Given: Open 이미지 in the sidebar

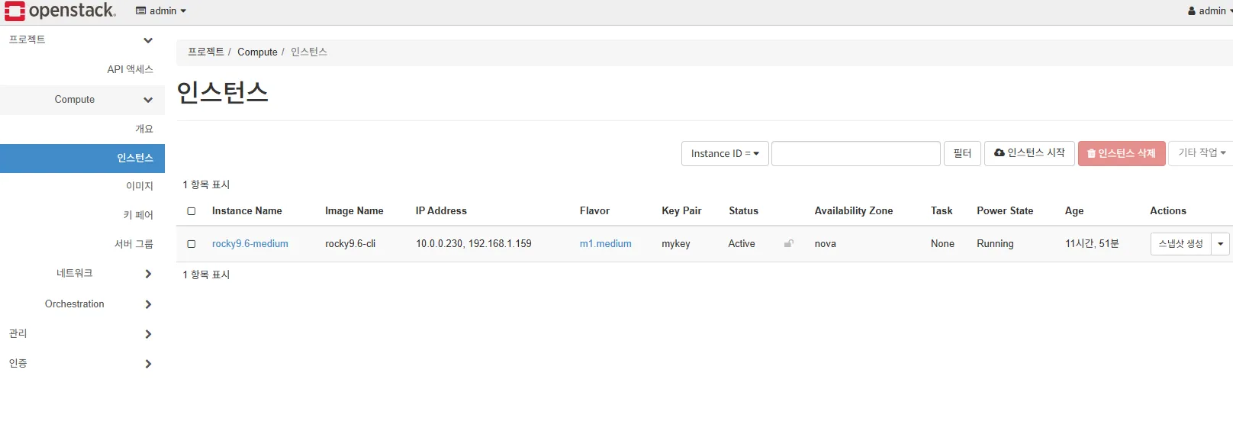Looking at the screenshot, I should coord(139,186).
